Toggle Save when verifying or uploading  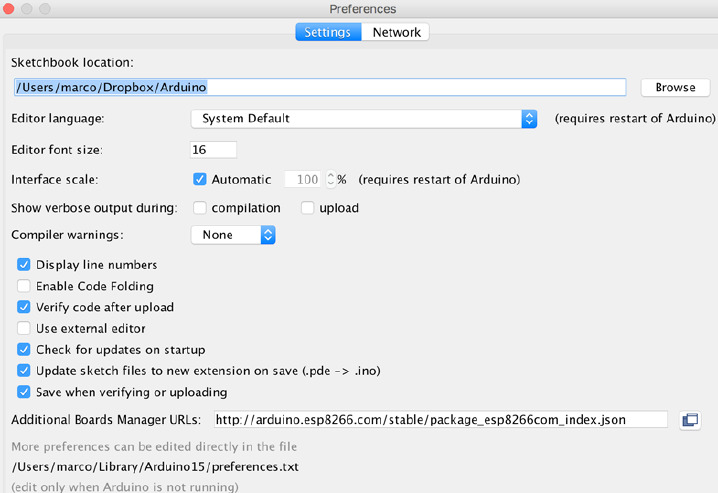coord(24,392)
